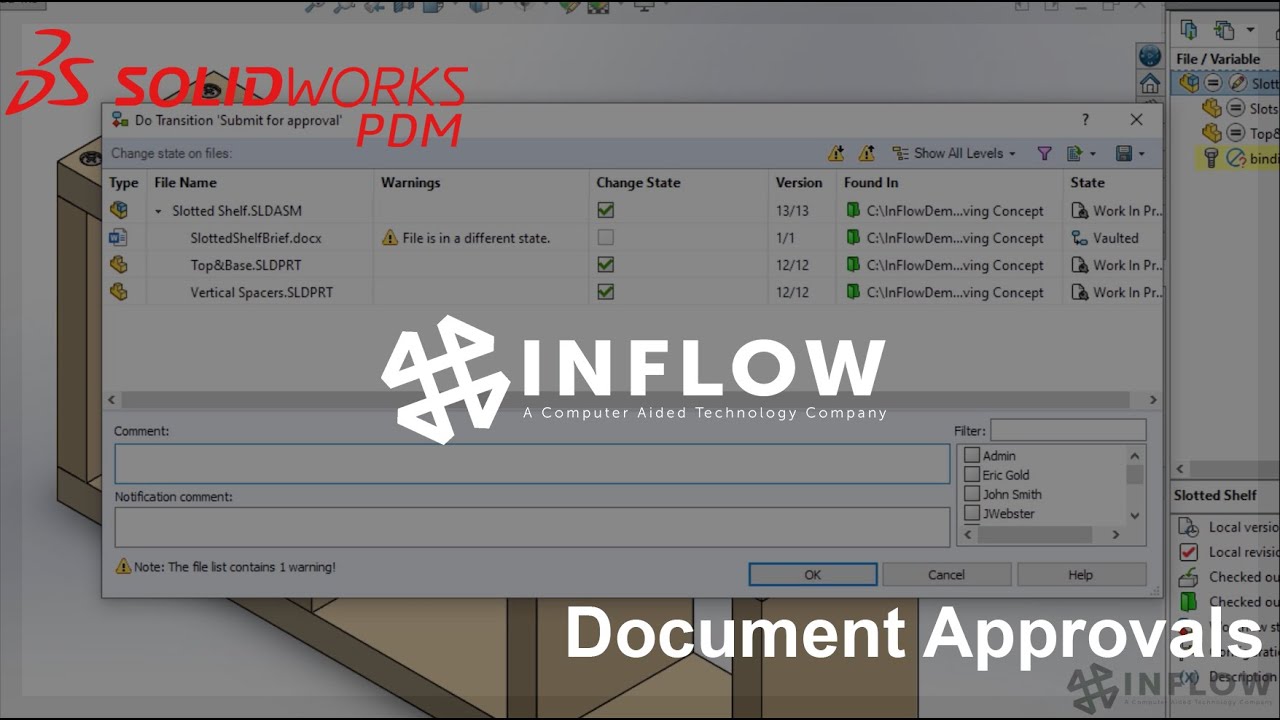The height and width of the screenshot is (720, 1280).
Task: Click the export file list icon
Action: 1074,153
